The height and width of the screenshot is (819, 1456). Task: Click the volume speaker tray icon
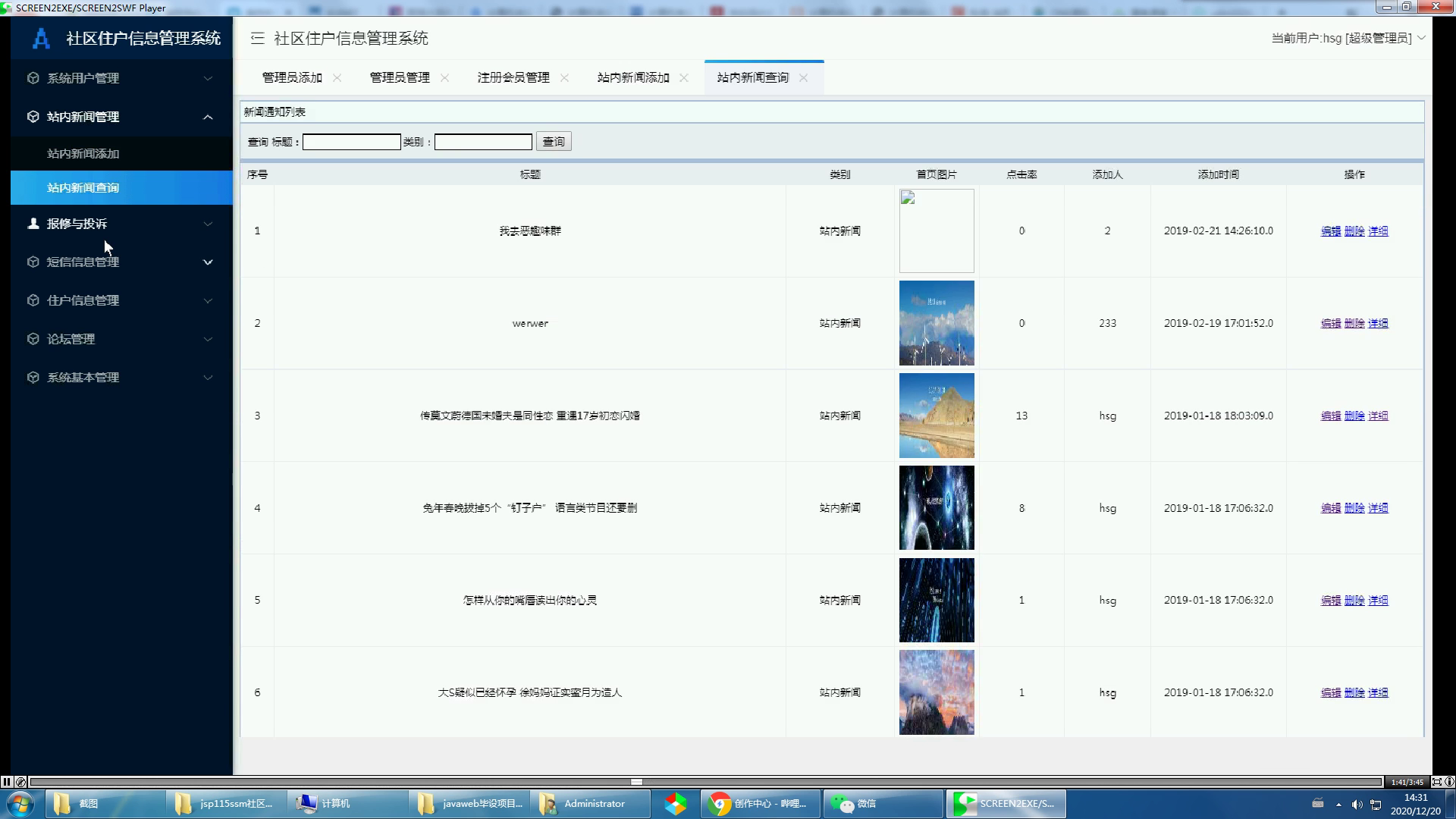1357,805
